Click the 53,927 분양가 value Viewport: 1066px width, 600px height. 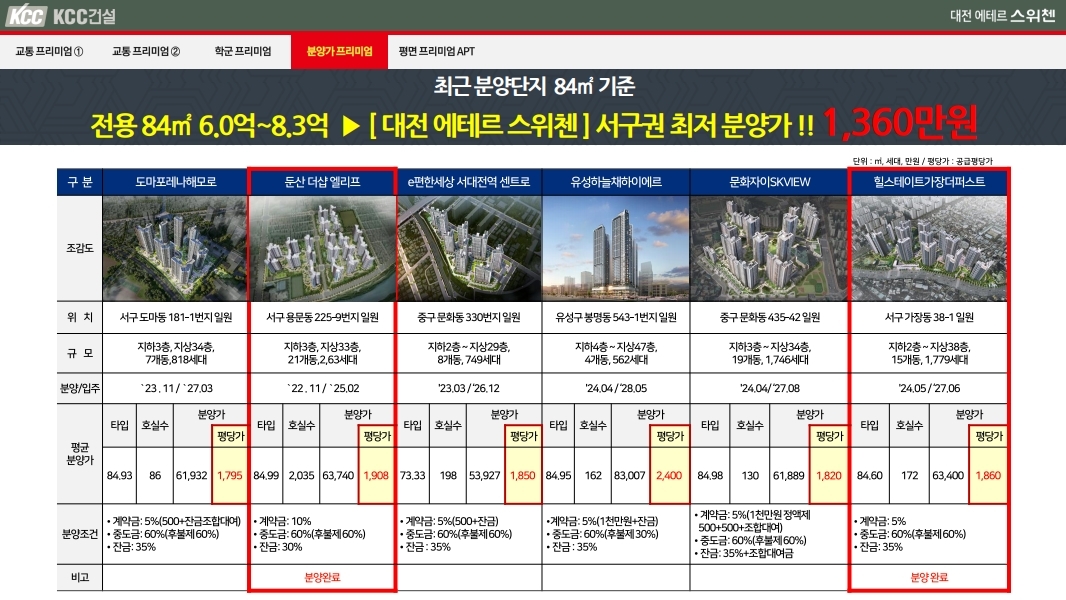coord(485,476)
